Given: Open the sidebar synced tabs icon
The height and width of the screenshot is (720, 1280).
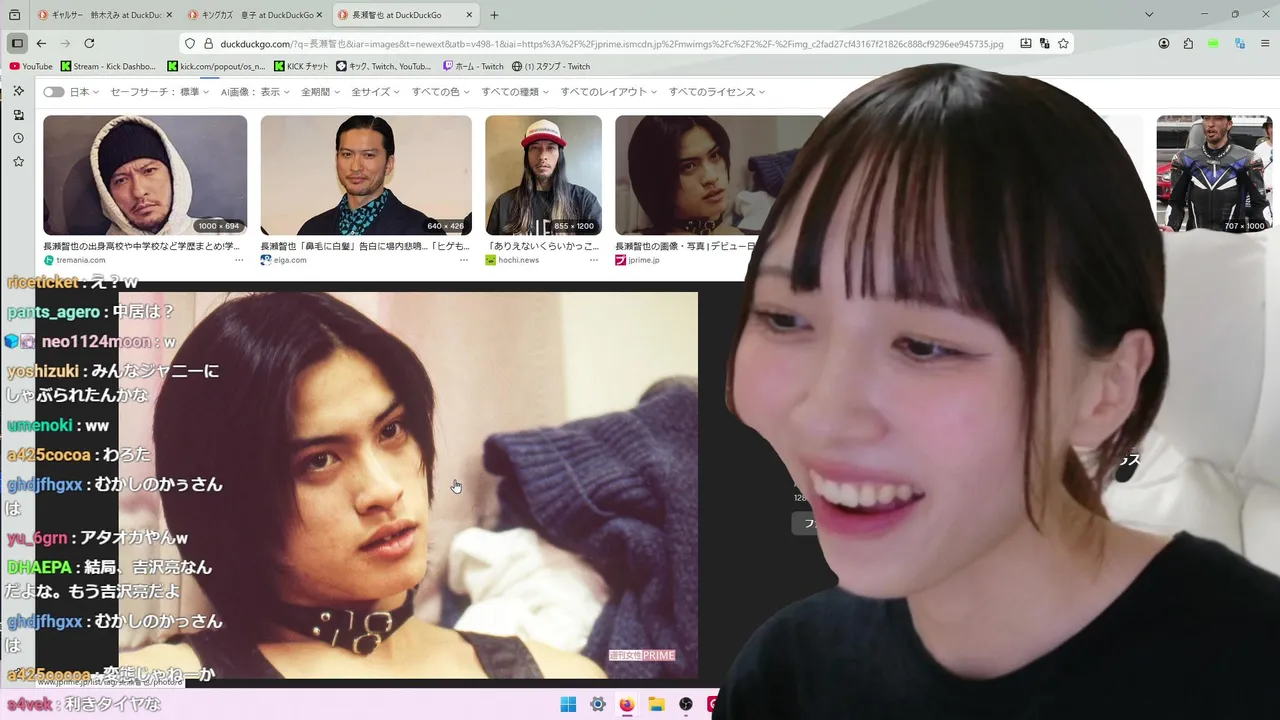Looking at the screenshot, I should point(18,115).
